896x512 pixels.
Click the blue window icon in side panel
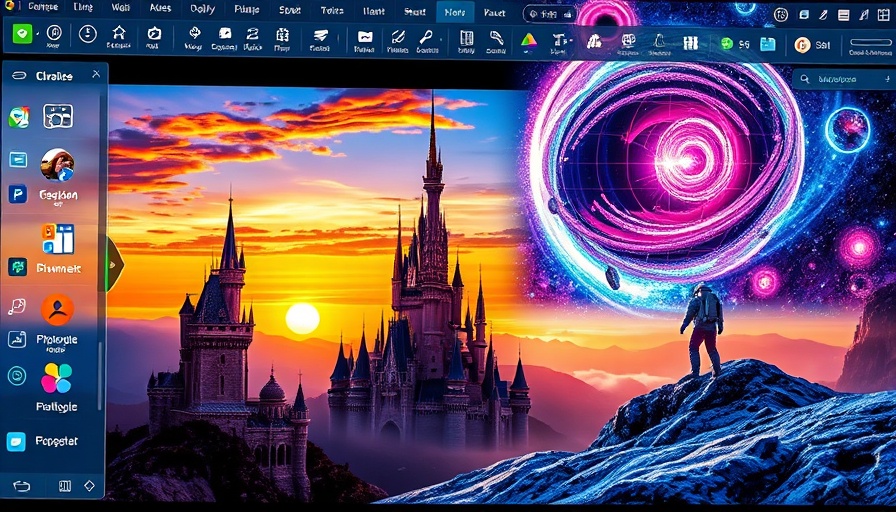coord(18,159)
